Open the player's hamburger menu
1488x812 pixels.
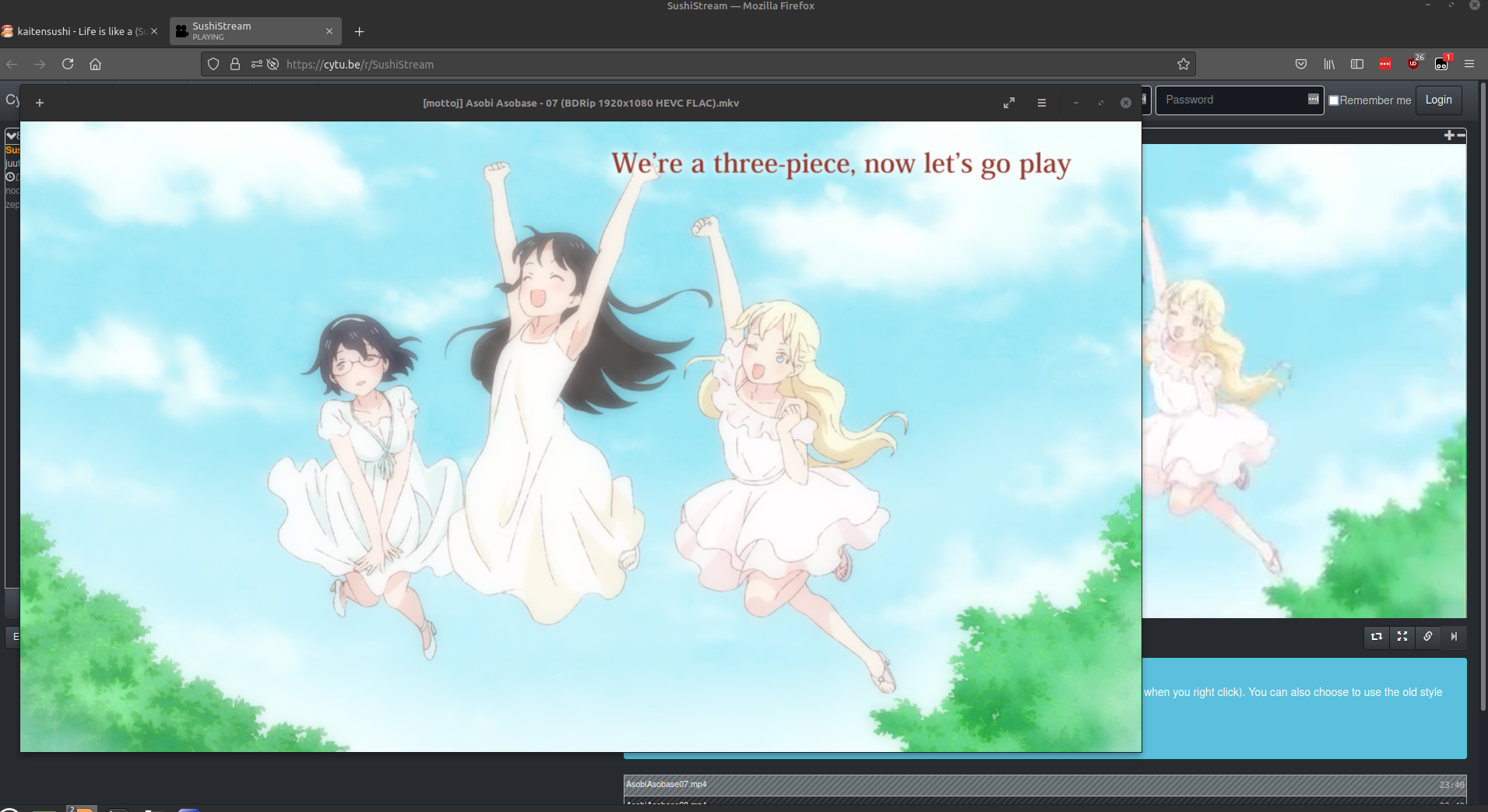pyautogui.click(x=1042, y=103)
